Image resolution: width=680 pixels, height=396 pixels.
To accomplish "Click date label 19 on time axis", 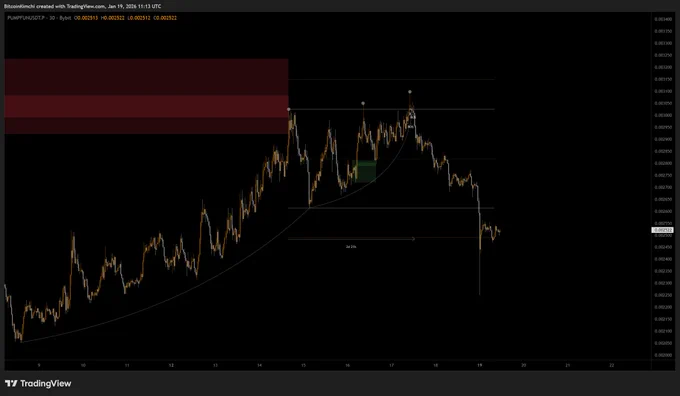I will pyautogui.click(x=480, y=365).
